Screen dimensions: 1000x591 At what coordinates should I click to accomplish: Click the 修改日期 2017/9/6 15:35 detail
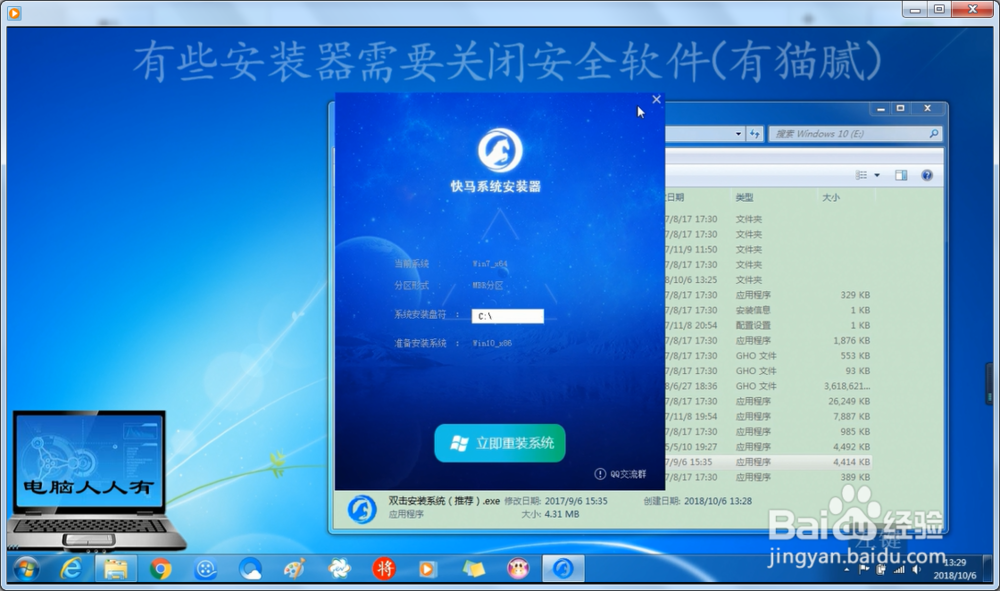(x=556, y=501)
